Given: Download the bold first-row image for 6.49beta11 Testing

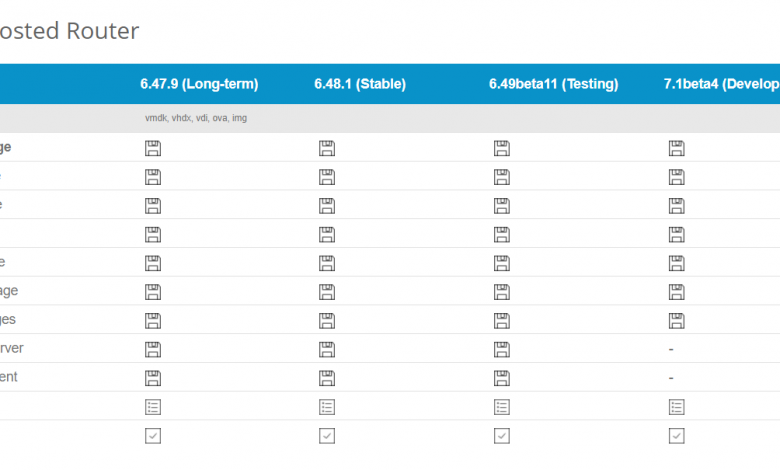Looking at the screenshot, I should point(502,148).
